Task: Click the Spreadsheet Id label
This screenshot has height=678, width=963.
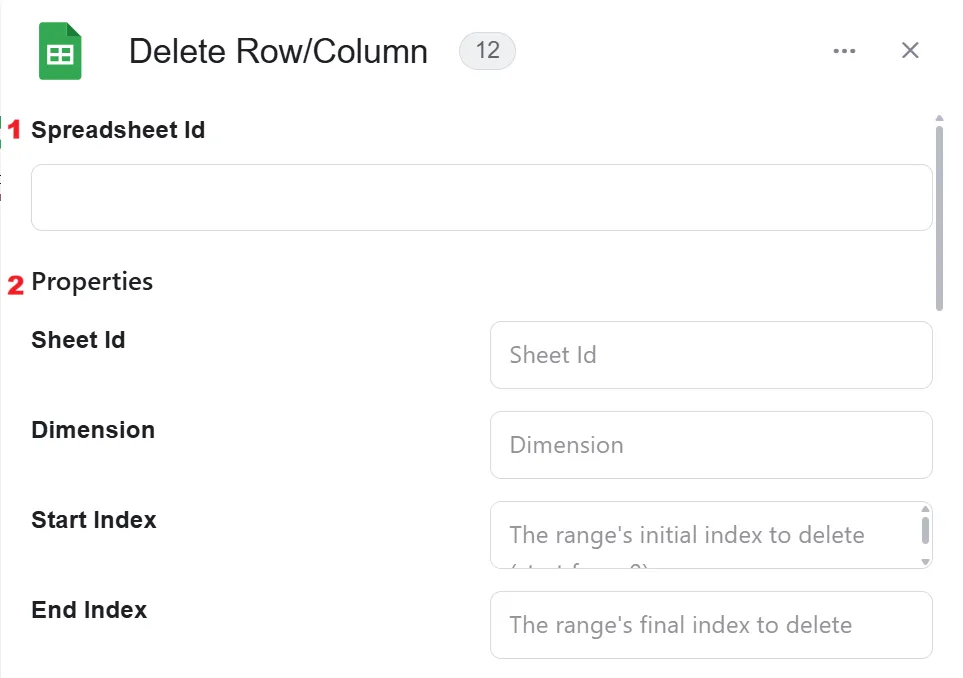Action: click(x=118, y=130)
